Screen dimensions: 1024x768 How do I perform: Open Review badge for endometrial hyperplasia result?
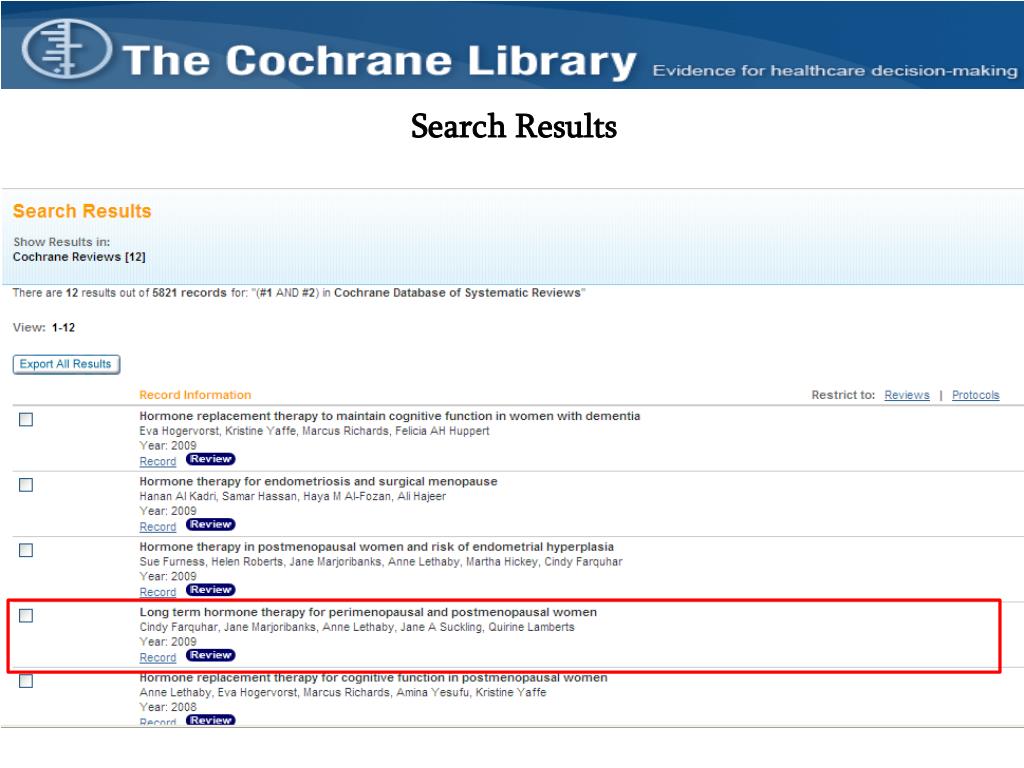click(210, 590)
